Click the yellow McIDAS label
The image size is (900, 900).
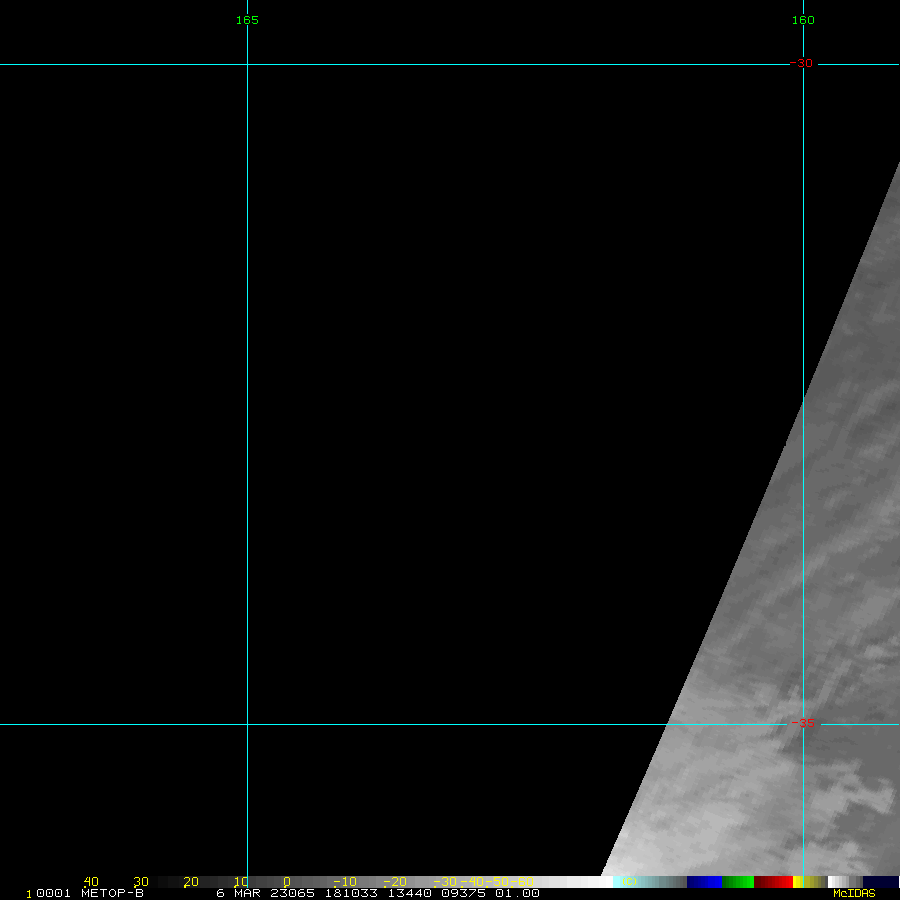pyautogui.click(x=854, y=893)
